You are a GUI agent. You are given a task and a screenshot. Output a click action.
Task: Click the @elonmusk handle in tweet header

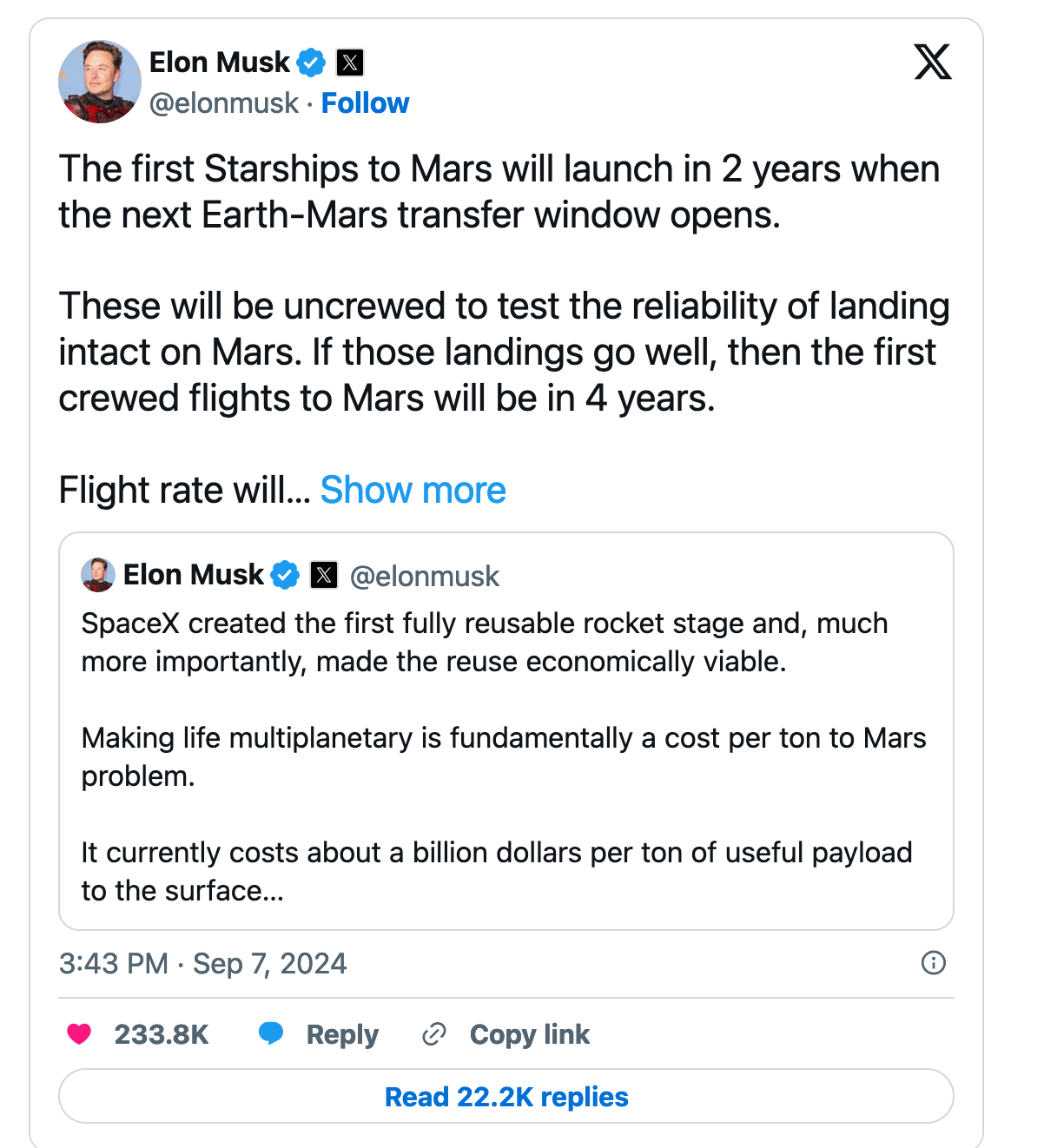(224, 103)
